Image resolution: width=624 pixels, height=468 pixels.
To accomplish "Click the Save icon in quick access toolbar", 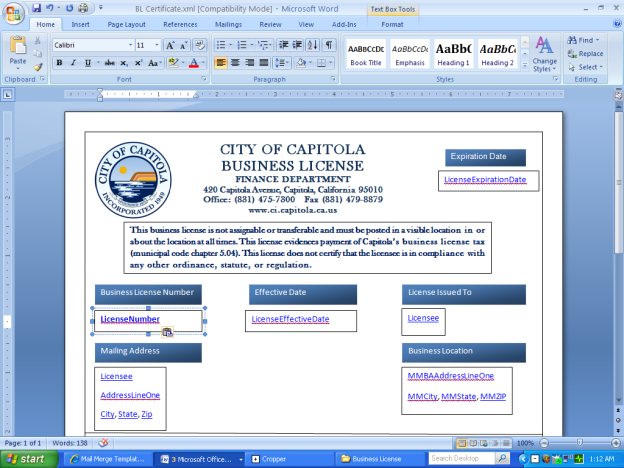I will 37,7.
